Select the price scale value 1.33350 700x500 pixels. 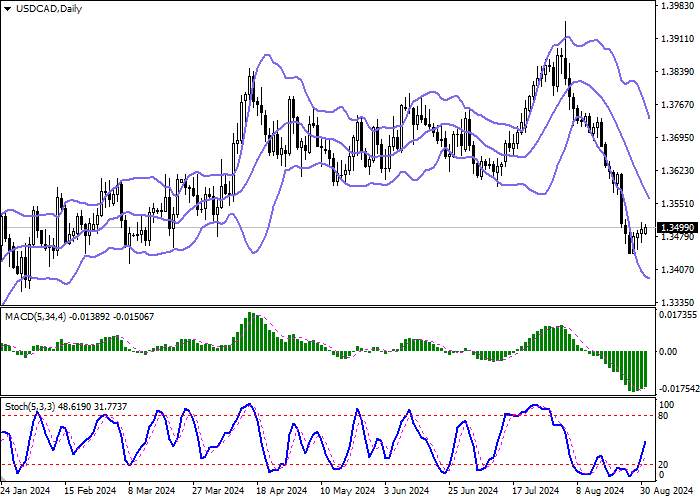click(x=679, y=302)
